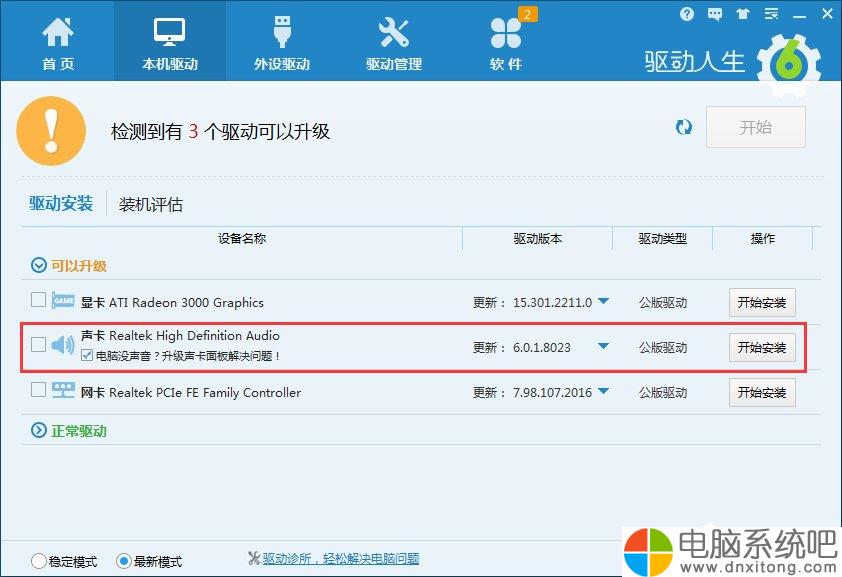Click the graphics card GAME icon
The width and height of the screenshot is (842, 577).
tap(63, 300)
